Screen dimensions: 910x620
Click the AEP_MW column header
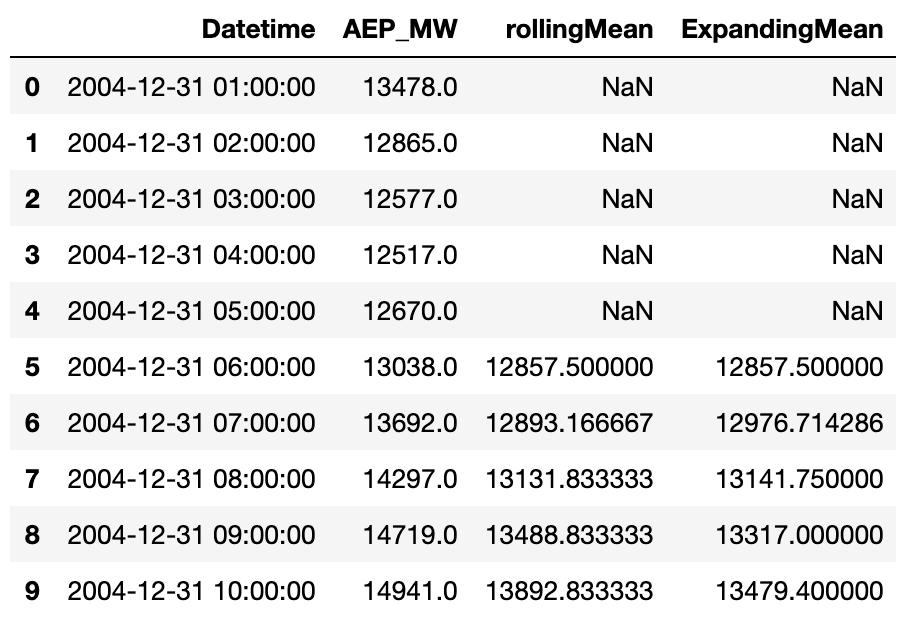(400, 29)
